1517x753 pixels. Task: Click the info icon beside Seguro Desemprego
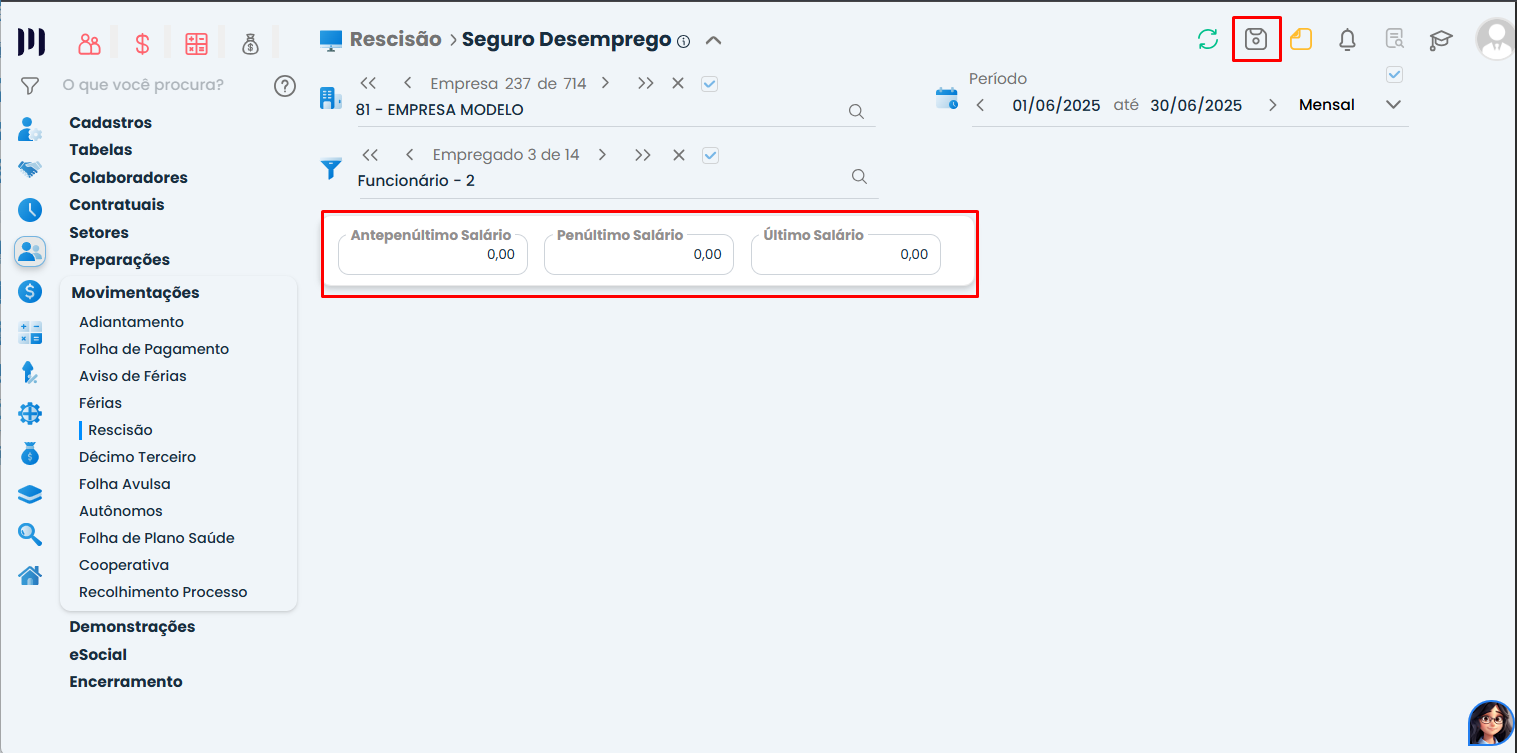pyautogui.click(x=684, y=42)
